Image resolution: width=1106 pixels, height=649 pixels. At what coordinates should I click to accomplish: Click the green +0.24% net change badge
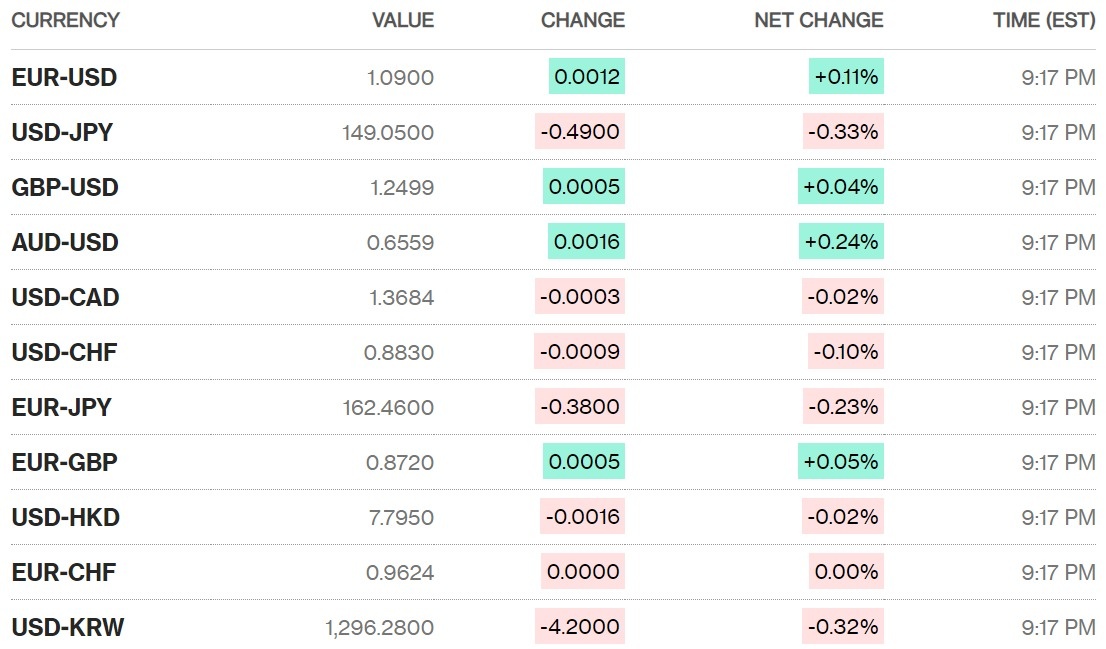(841, 242)
